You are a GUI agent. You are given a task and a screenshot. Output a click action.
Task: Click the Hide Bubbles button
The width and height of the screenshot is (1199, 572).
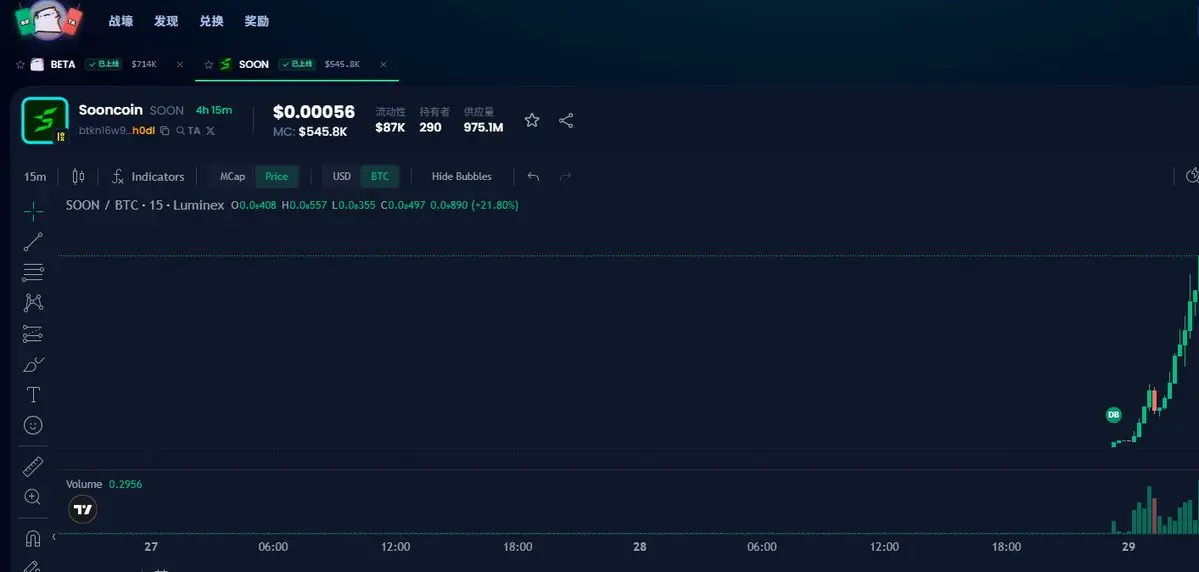pos(462,177)
